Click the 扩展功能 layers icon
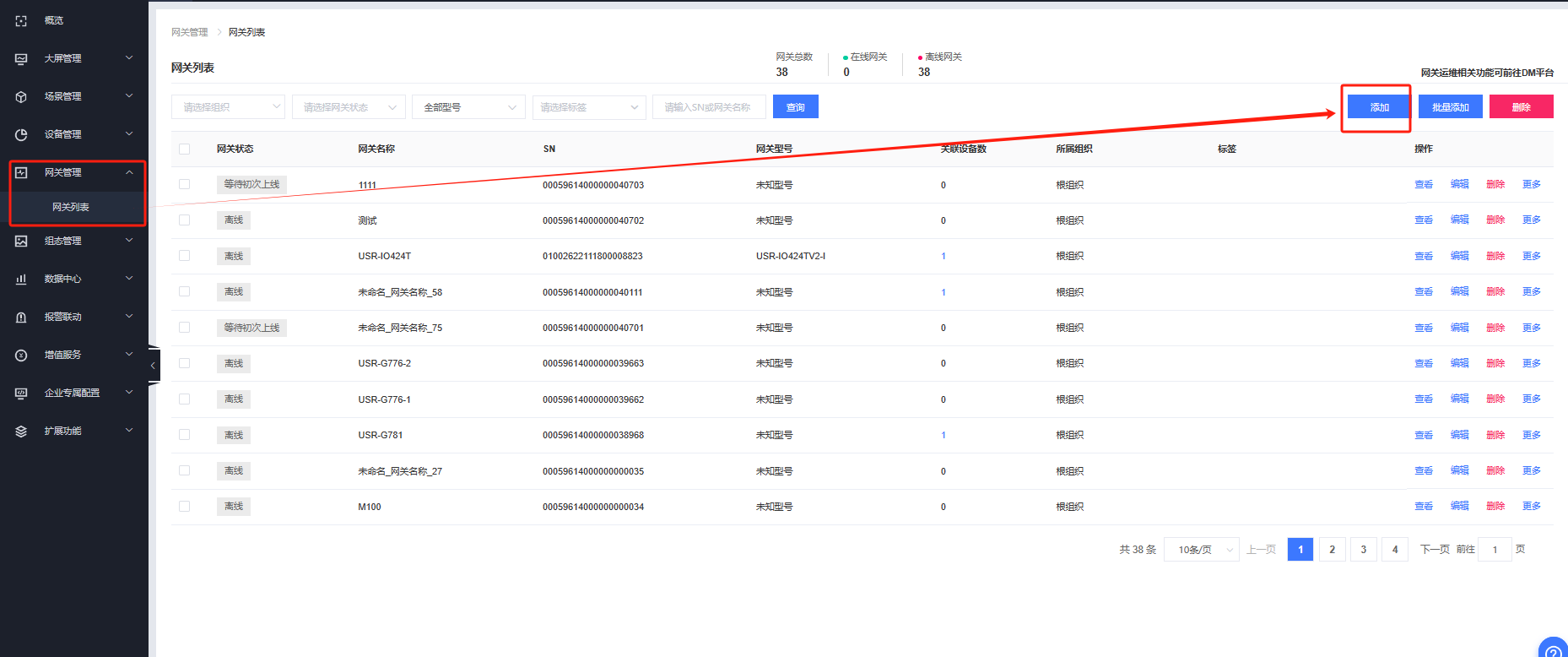Screen dimensions: 1568x657 point(21,431)
